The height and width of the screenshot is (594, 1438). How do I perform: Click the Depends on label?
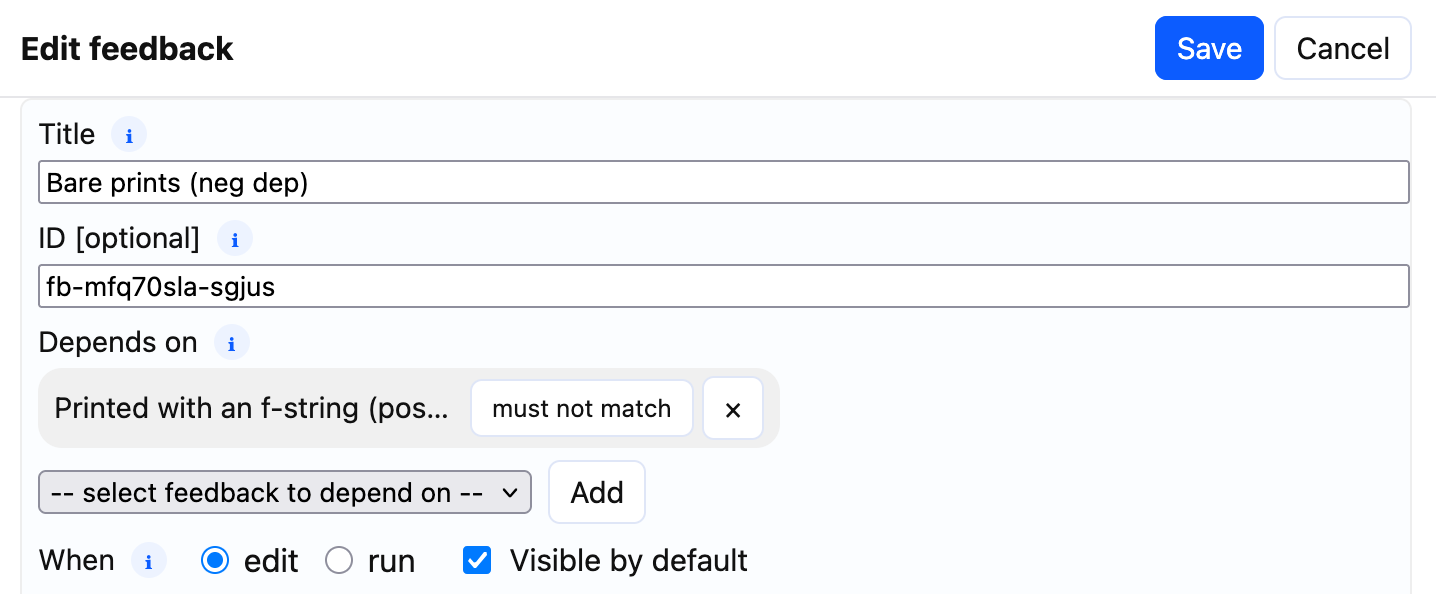(118, 343)
